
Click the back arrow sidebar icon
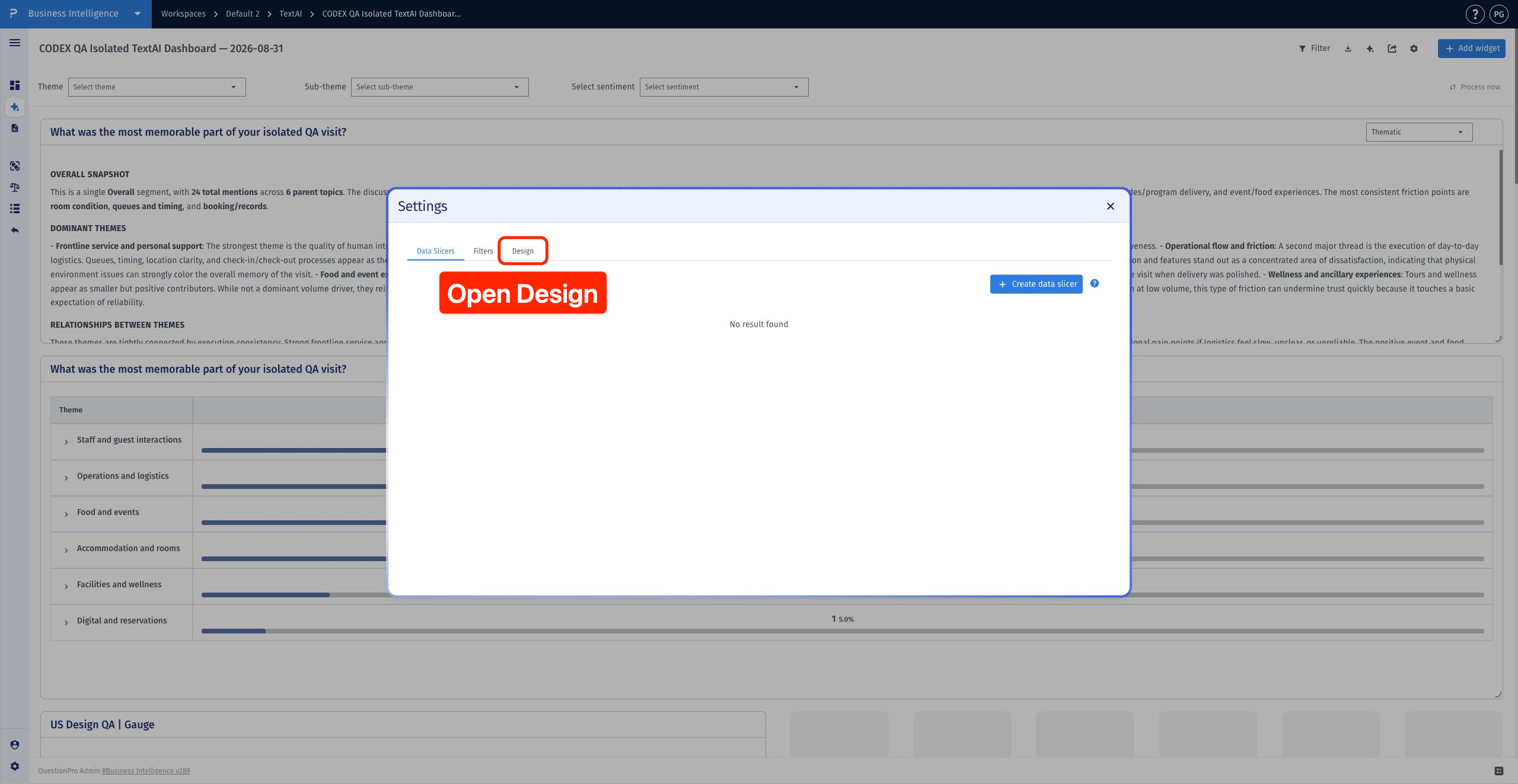(15, 230)
